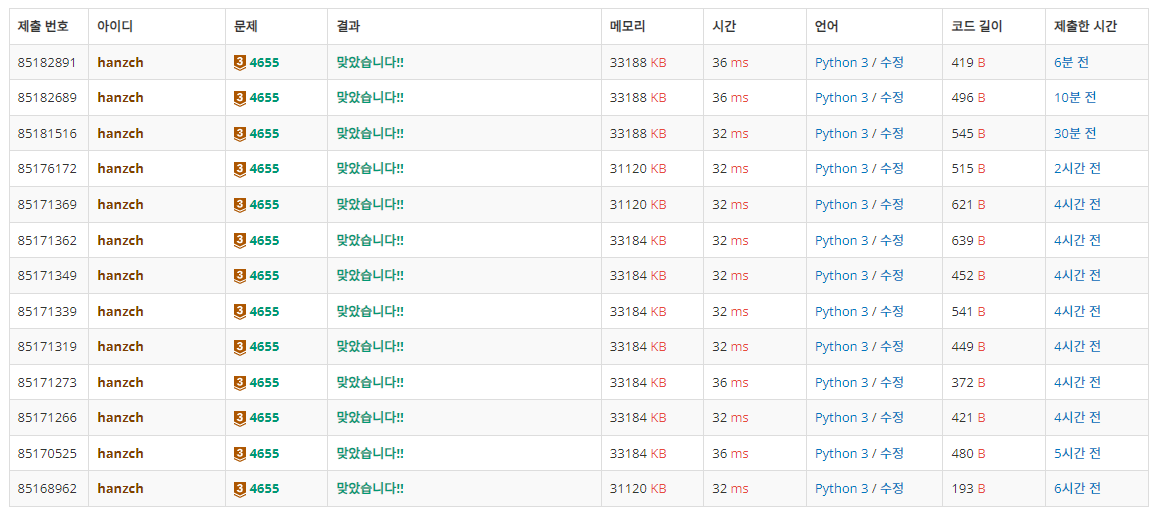Click the bronze tier badge in row 85171266
Viewport: 1153px width, 513px height.
pyautogui.click(x=240, y=417)
